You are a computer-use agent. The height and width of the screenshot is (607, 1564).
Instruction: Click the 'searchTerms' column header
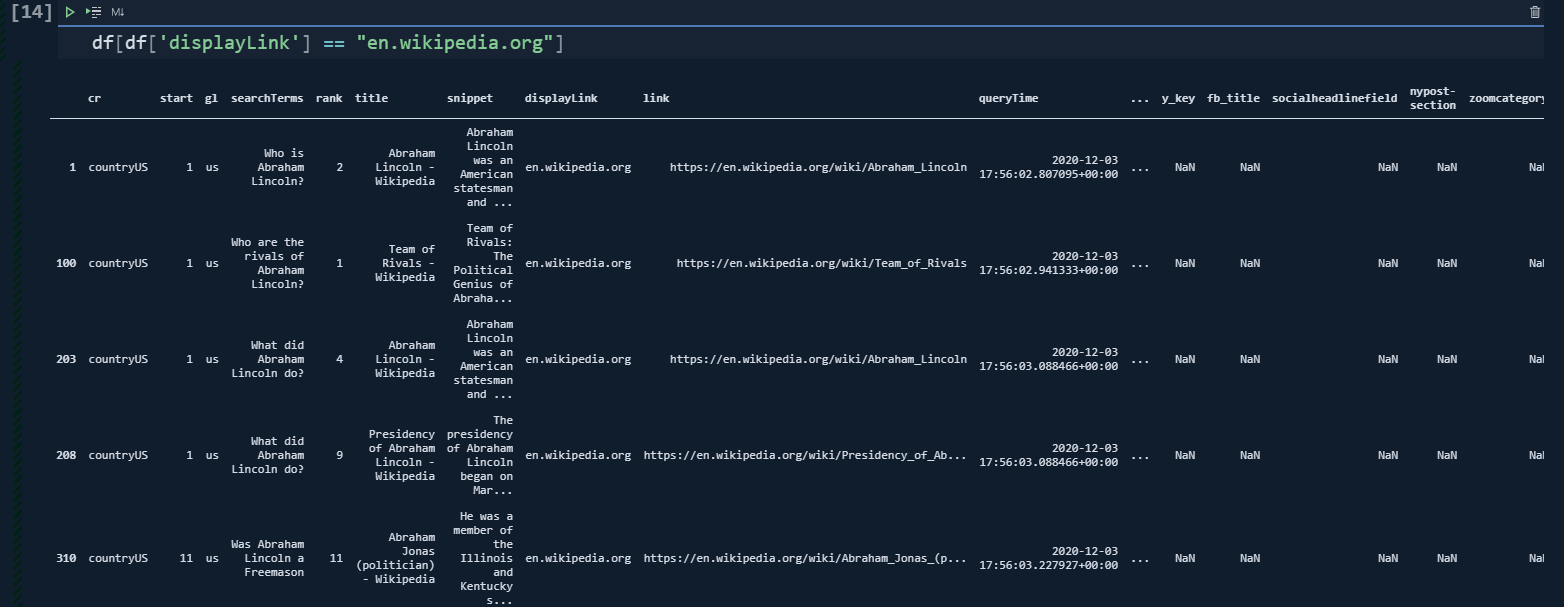(267, 99)
